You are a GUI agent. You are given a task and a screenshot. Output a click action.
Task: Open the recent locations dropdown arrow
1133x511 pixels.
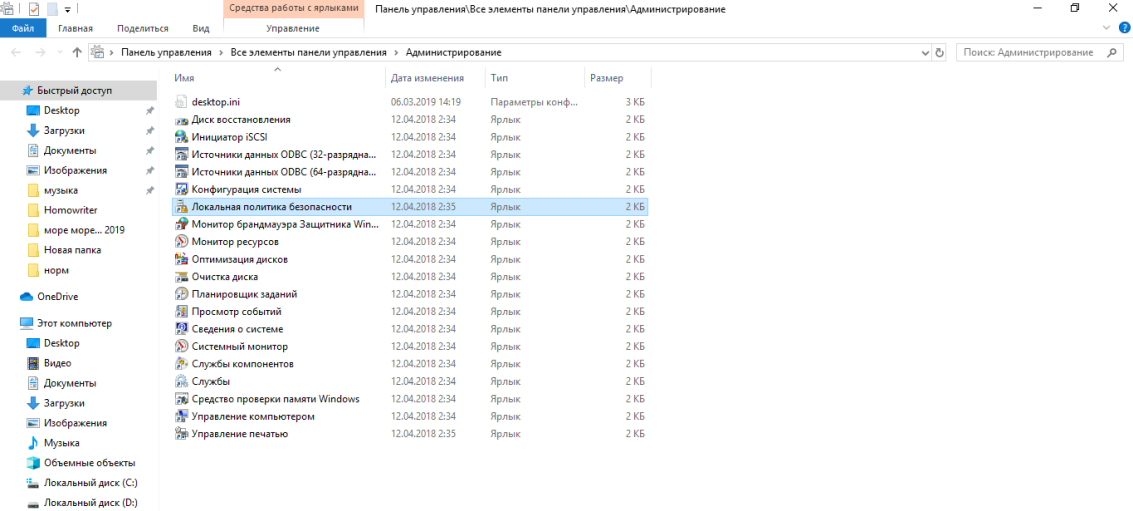[61, 53]
